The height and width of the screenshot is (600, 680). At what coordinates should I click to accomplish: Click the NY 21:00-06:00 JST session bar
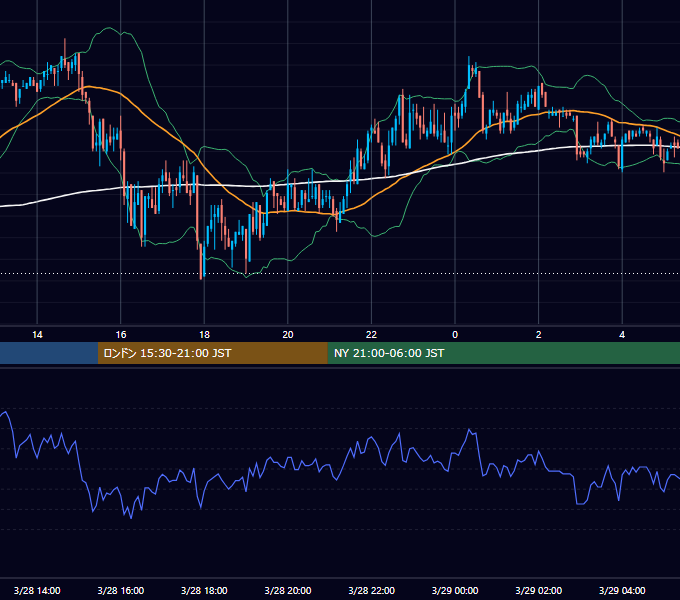coord(503,353)
